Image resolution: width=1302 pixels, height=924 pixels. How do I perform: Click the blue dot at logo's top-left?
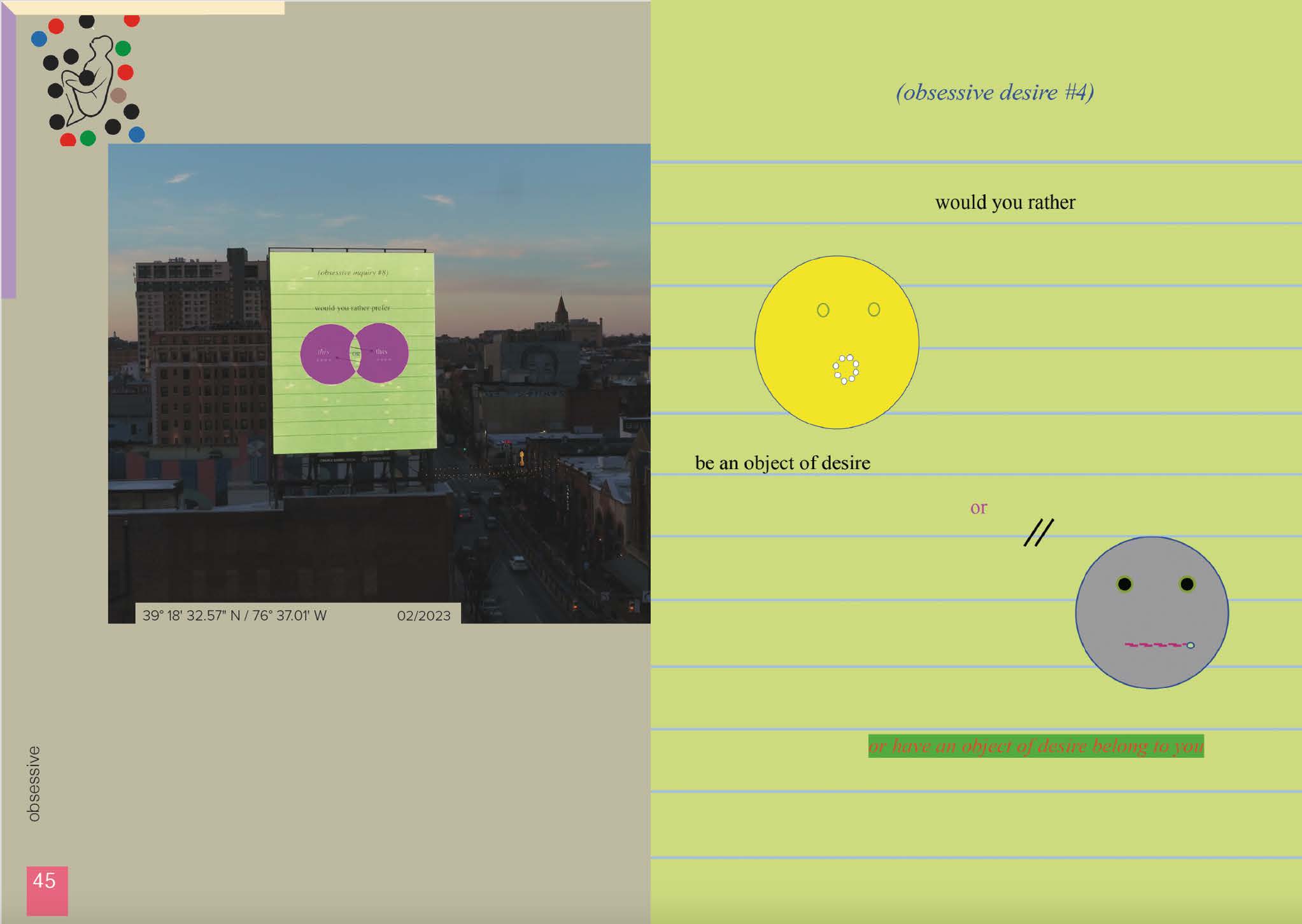coord(39,39)
